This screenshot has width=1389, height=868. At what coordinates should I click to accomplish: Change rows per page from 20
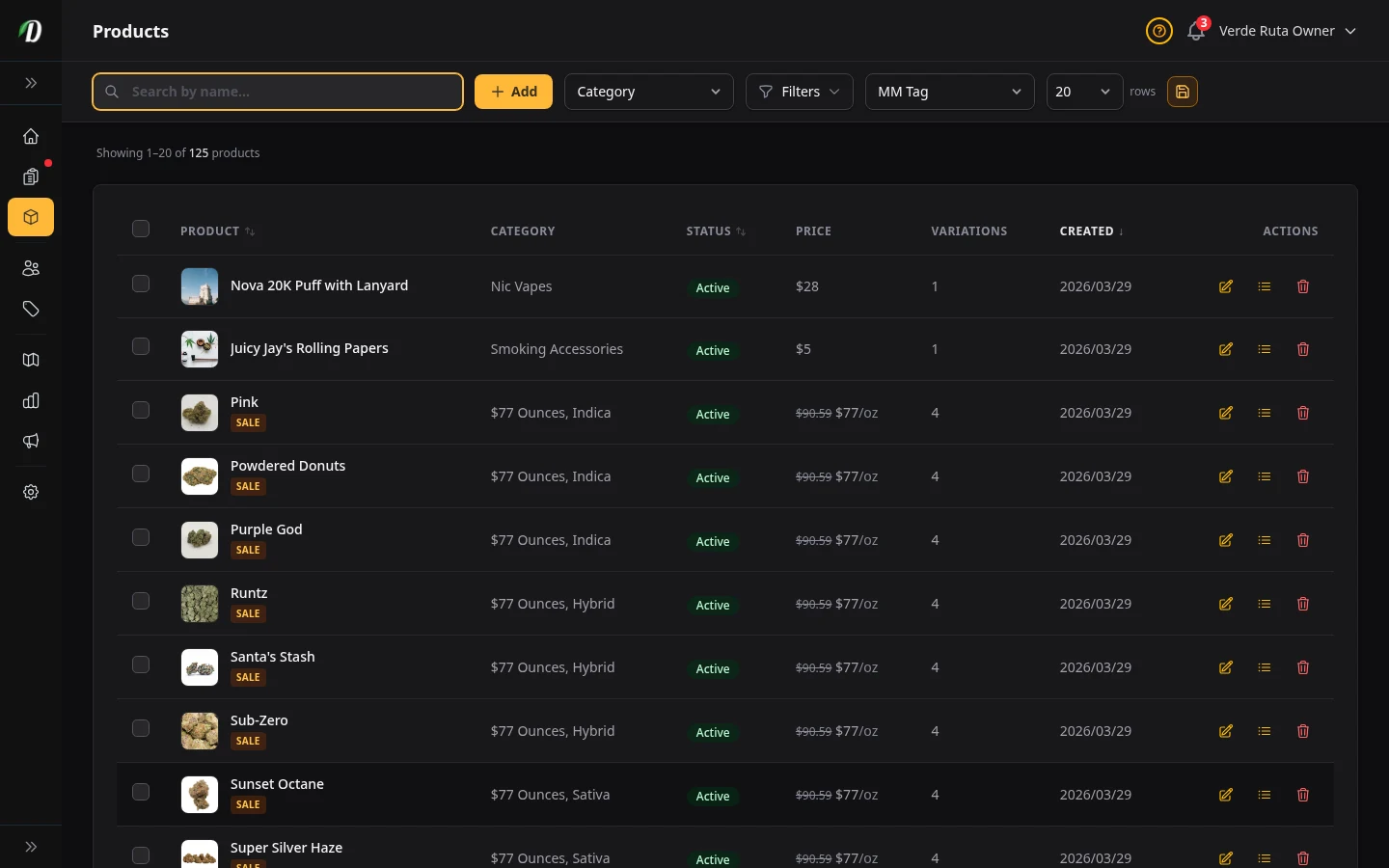point(1084,92)
